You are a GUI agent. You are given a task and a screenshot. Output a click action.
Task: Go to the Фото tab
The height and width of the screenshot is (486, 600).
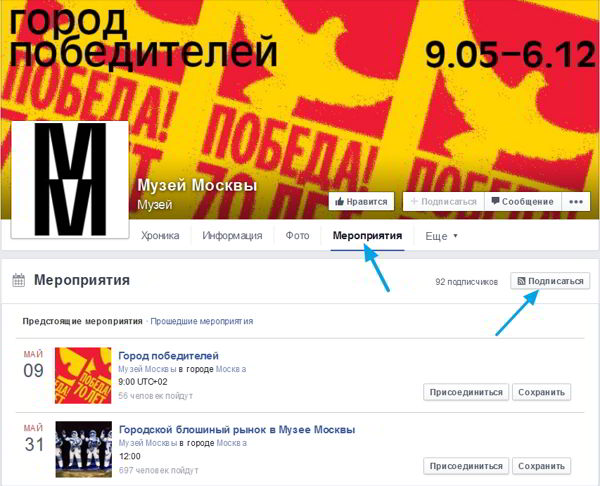[297, 235]
